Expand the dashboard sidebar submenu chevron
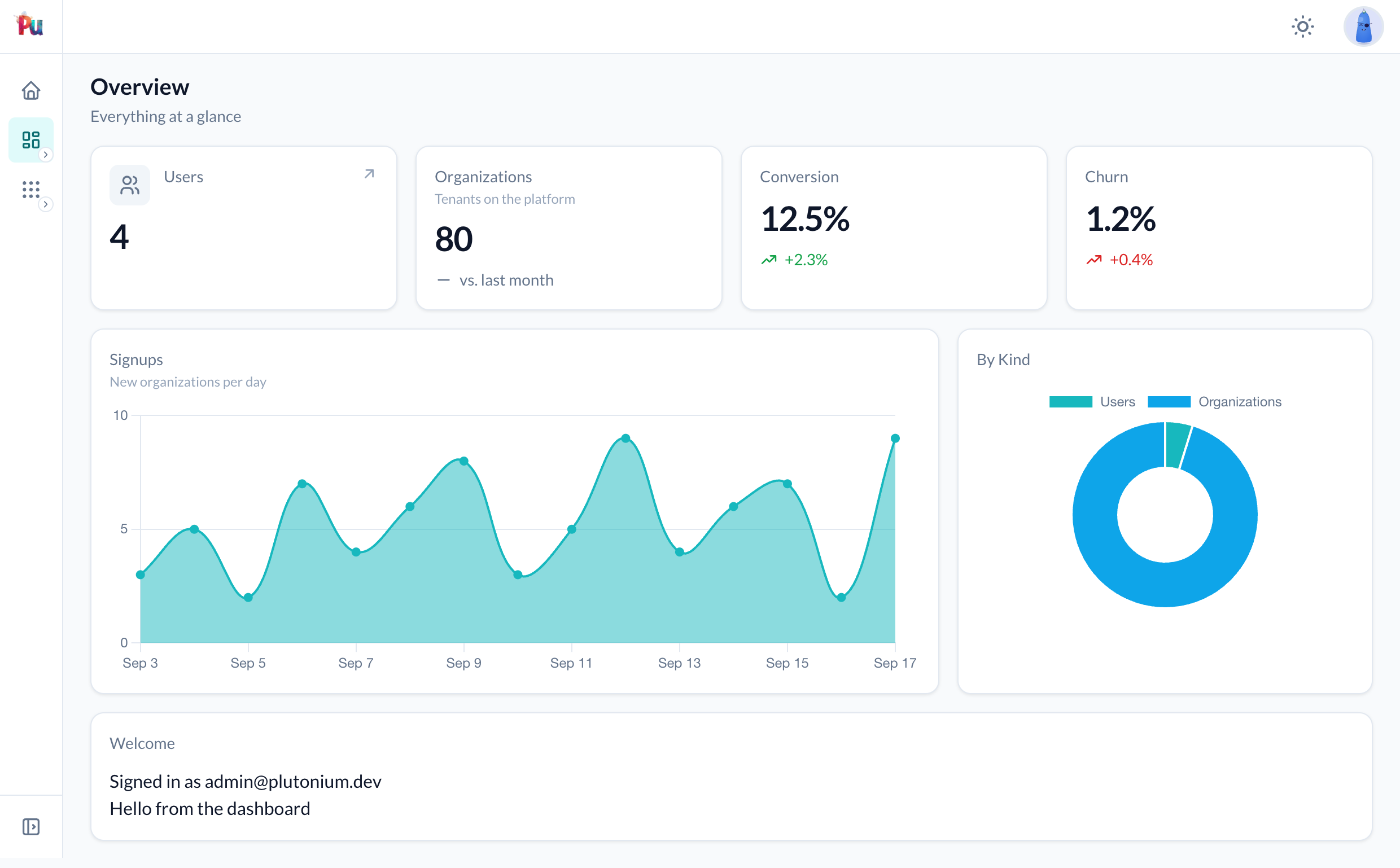The width and height of the screenshot is (1400, 868). tap(45, 155)
